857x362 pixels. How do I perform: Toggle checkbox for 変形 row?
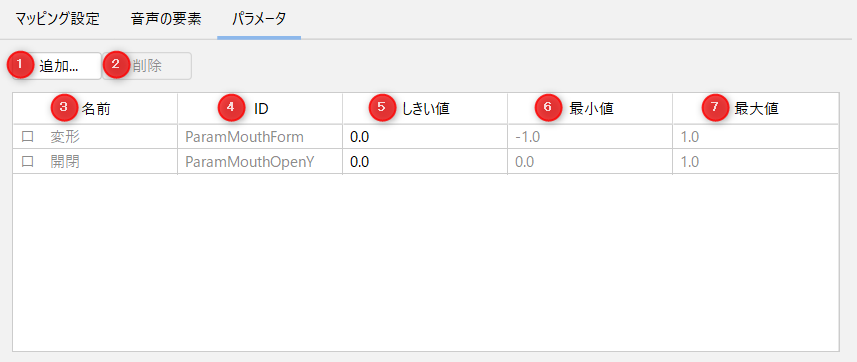pos(27,137)
